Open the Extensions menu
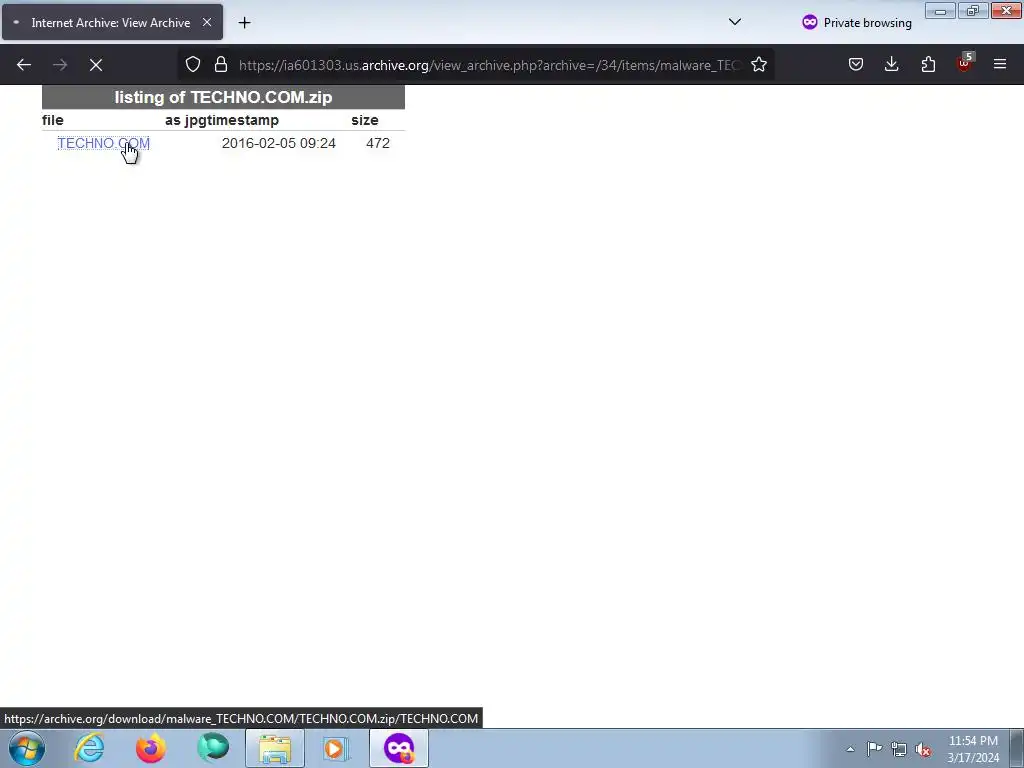This screenshot has width=1024, height=768. (x=928, y=65)
